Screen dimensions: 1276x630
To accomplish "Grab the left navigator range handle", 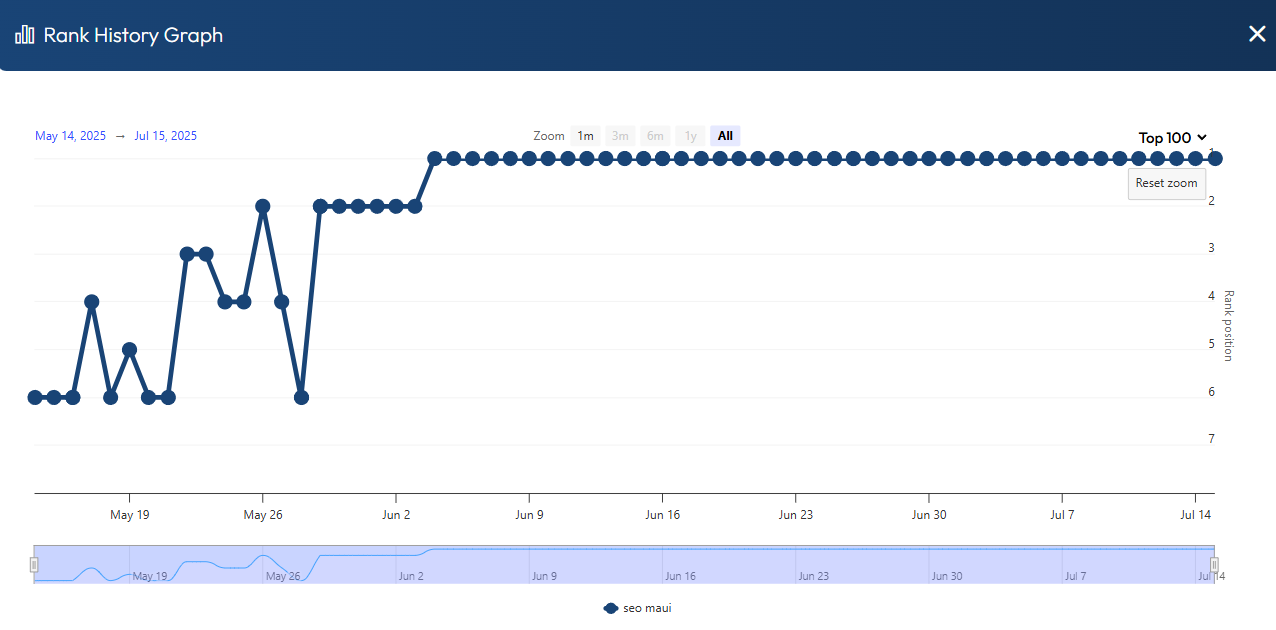I will click(x=34, y=564).
